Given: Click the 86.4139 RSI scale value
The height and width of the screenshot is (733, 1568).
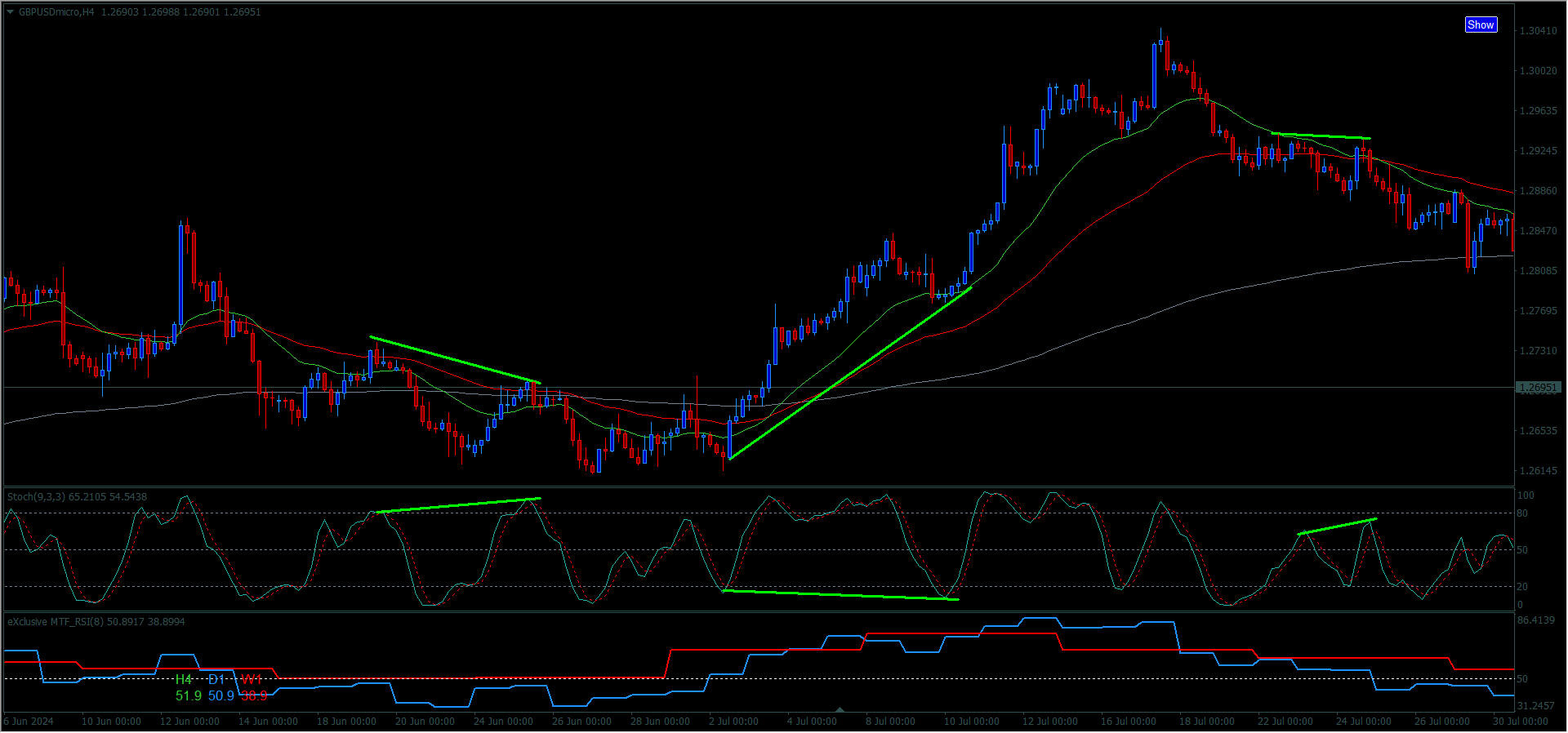Looking at the screenshot, I should click(1535, 620).
